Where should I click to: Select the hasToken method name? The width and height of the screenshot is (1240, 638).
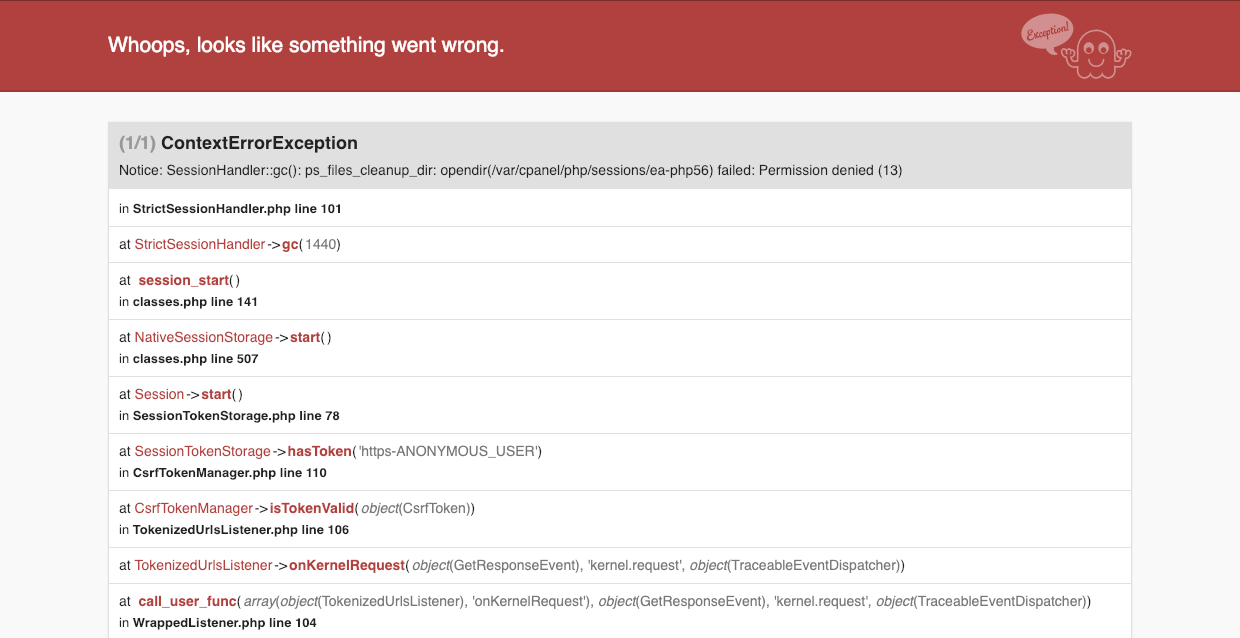(319, 451)
